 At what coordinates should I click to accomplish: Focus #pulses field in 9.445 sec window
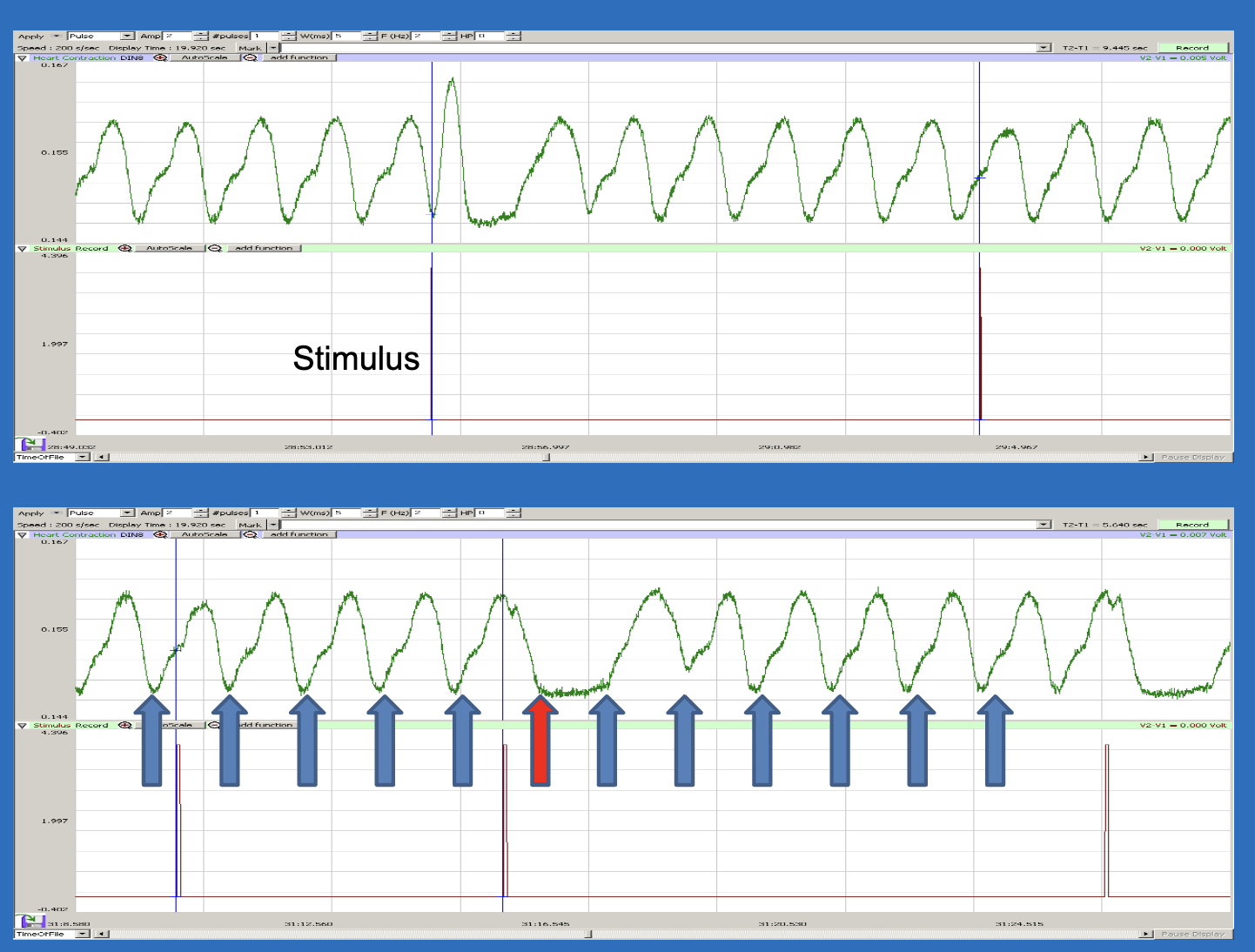265,36
